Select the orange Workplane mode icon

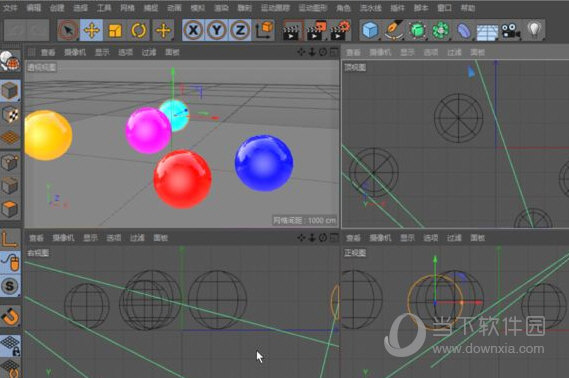point(10,137)
